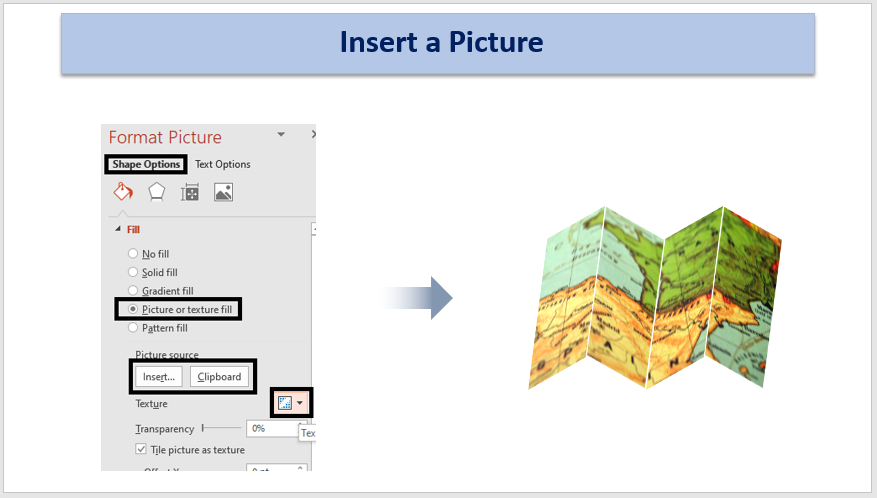Click the Insert... picture button
The width and height of the screenshot is (877, 498).
(159, 377)
